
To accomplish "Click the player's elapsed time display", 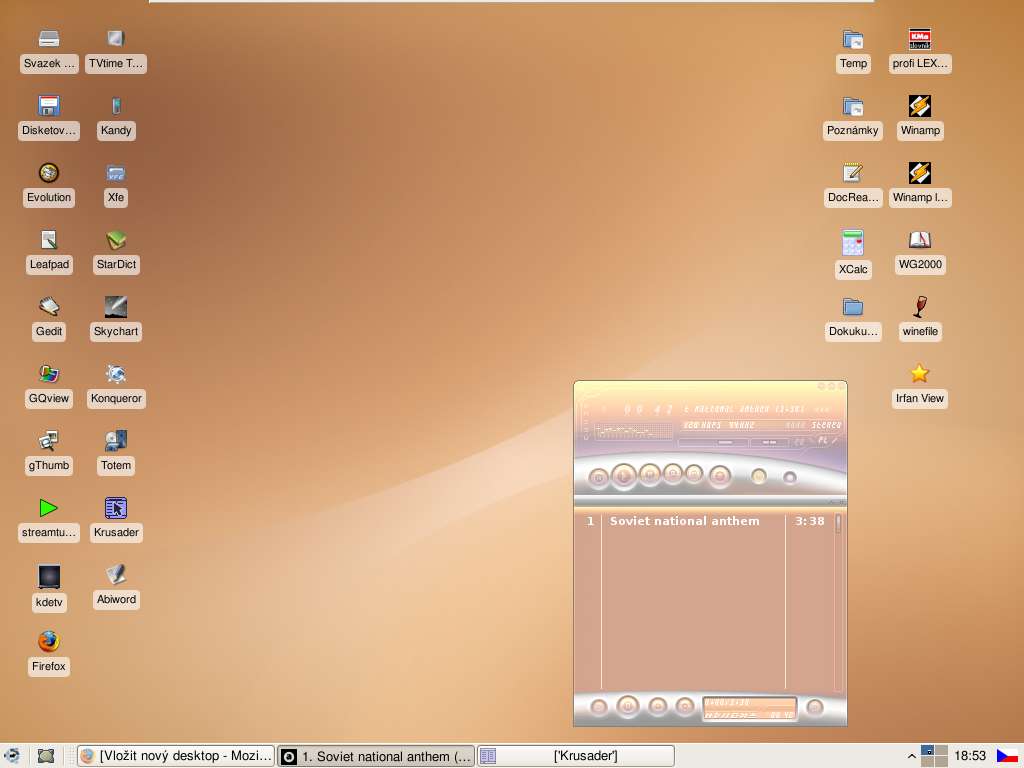I will click(x=647, y=409).
